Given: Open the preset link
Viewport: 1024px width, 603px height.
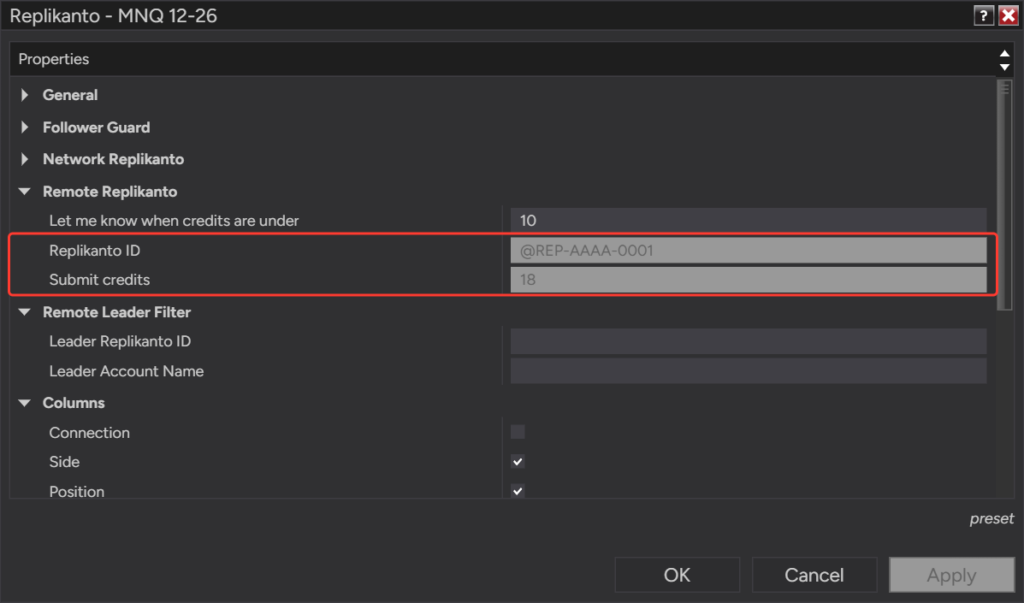Looking at the screenshot, I should pos(991,519).
